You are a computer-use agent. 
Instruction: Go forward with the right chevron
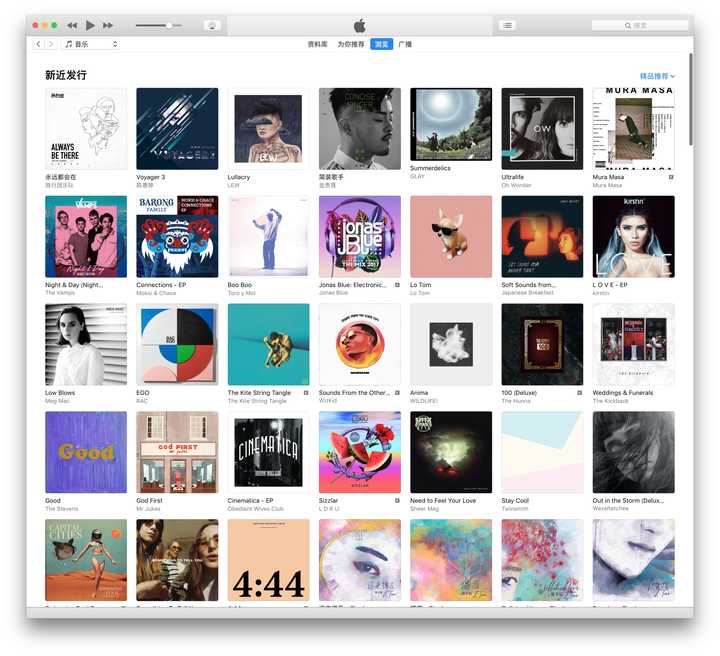(x=51, y=44)
